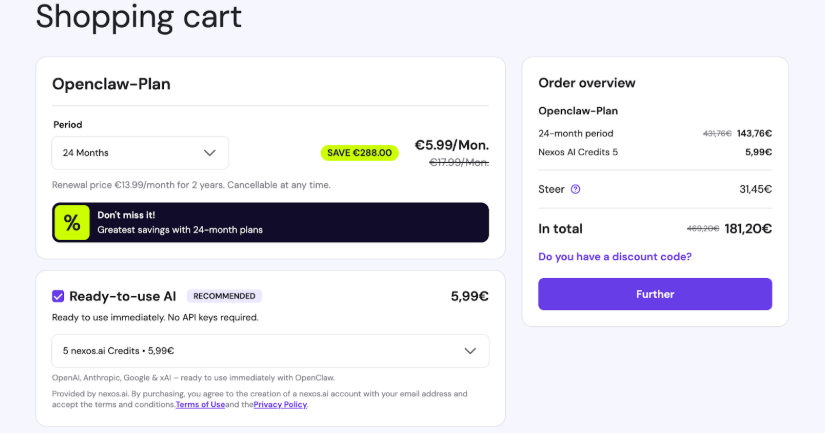Click the Order overview heading
This screenshot has width=825, height=434.
click(x=587, y=83)
